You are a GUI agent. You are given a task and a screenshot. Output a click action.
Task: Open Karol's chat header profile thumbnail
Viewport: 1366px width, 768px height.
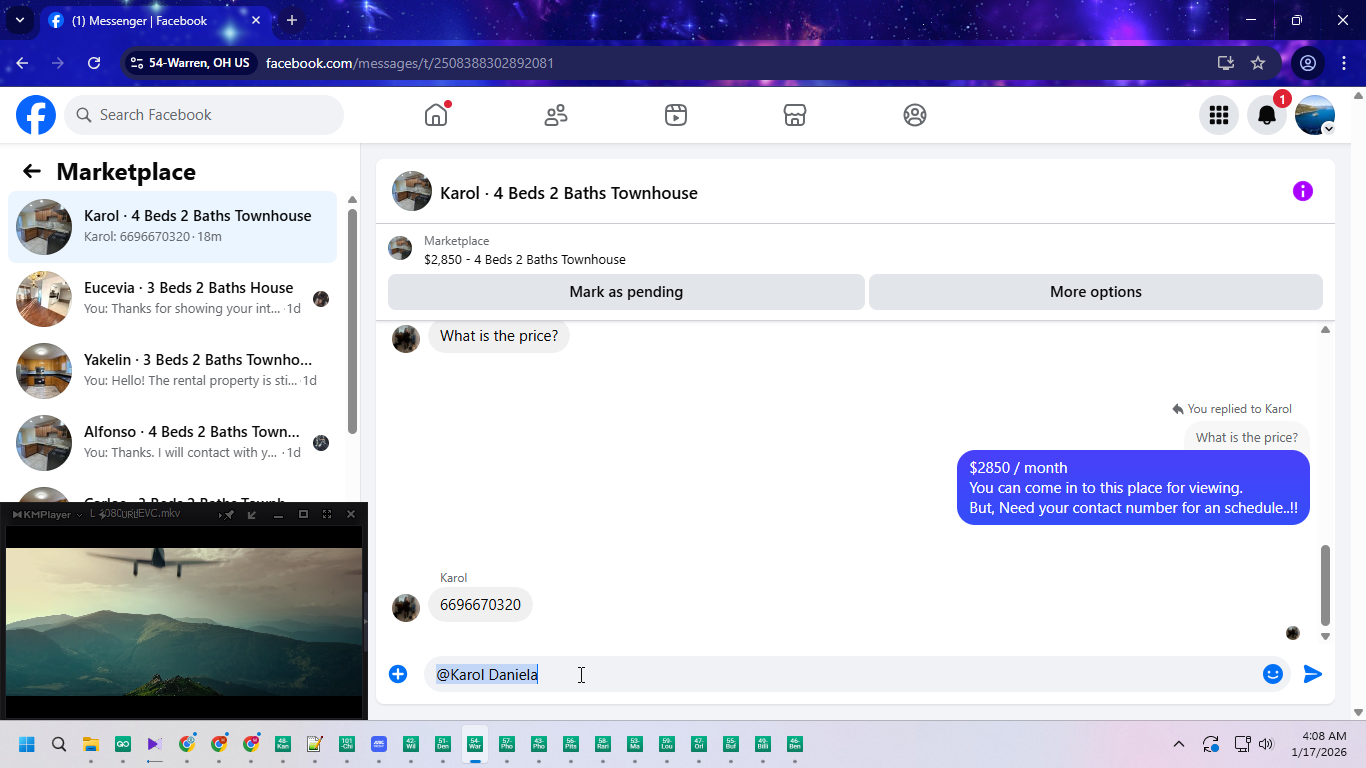tap(412, 191)
